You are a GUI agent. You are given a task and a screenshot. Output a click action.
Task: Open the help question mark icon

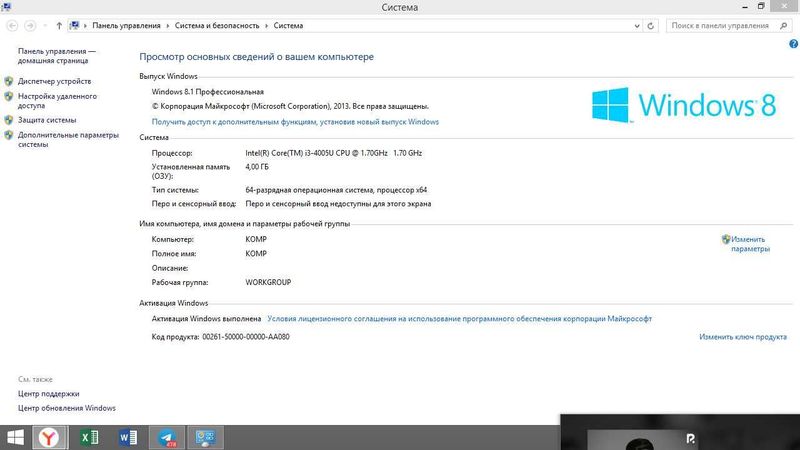[793, 44]
